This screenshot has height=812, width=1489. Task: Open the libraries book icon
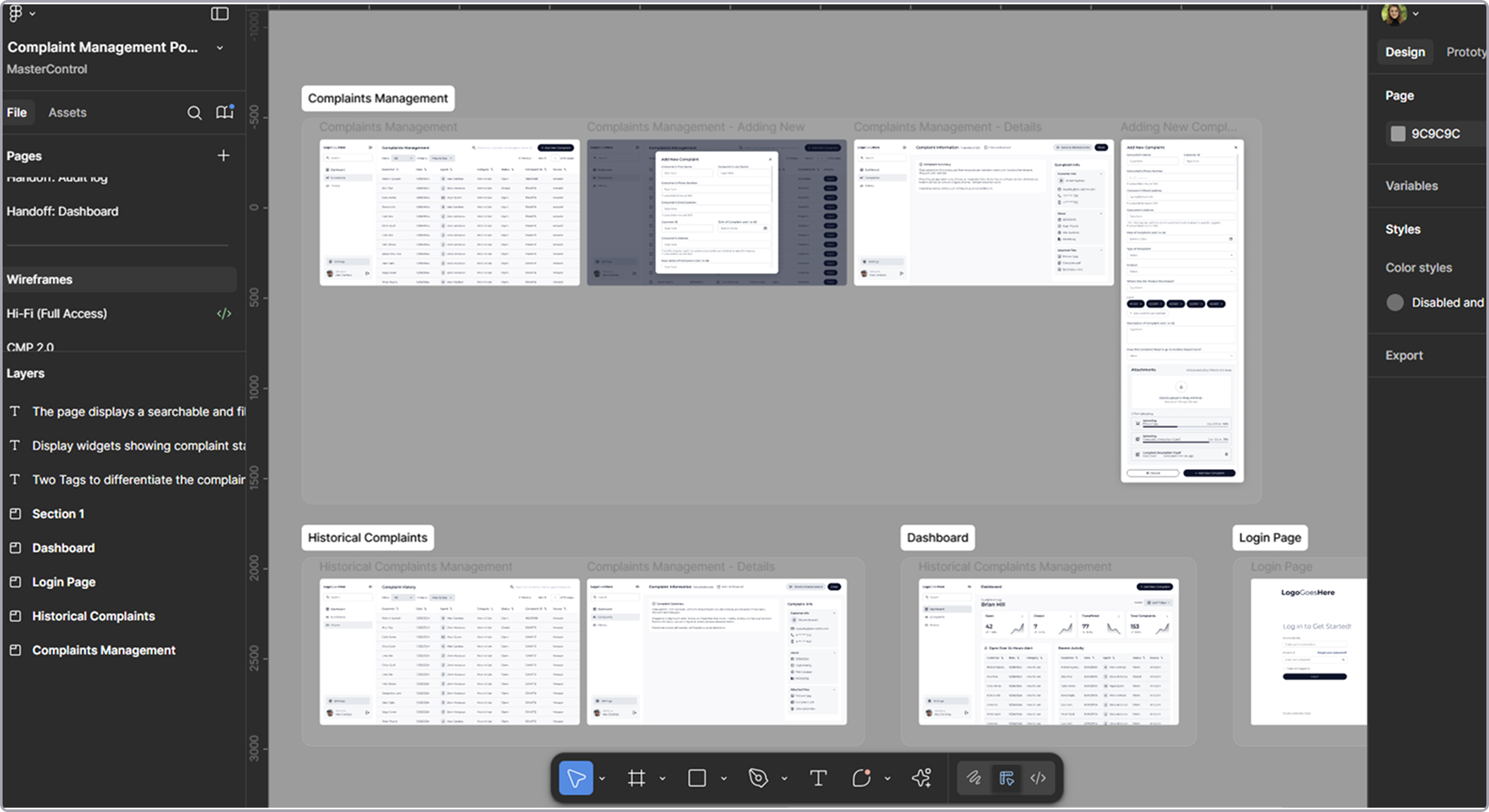coord(225,113)
